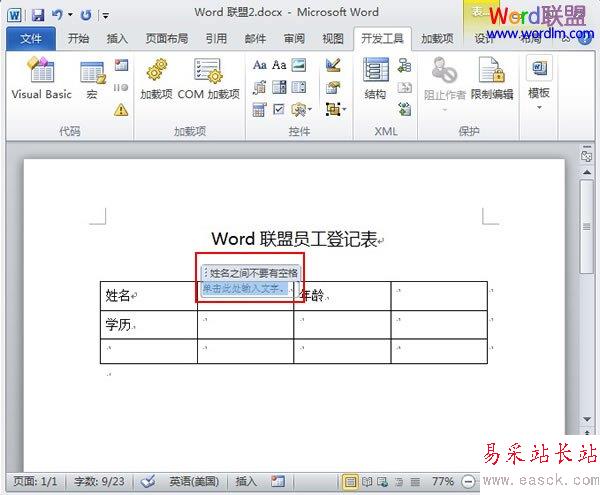
Task: Switch to the 页面布局 tab
Action: click(x=167, y=39)
